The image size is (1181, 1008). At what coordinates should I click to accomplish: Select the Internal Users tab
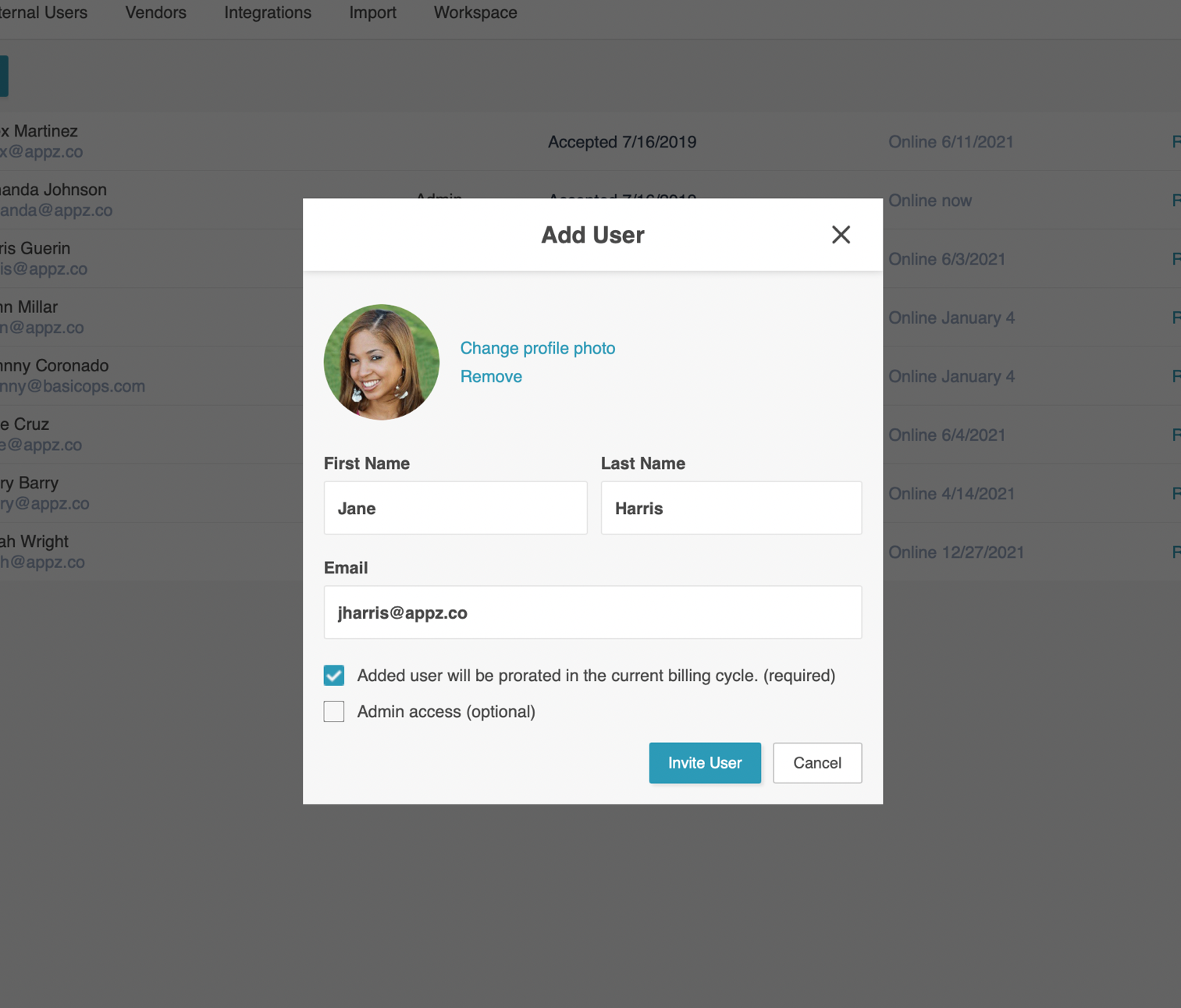coord(44,12)
